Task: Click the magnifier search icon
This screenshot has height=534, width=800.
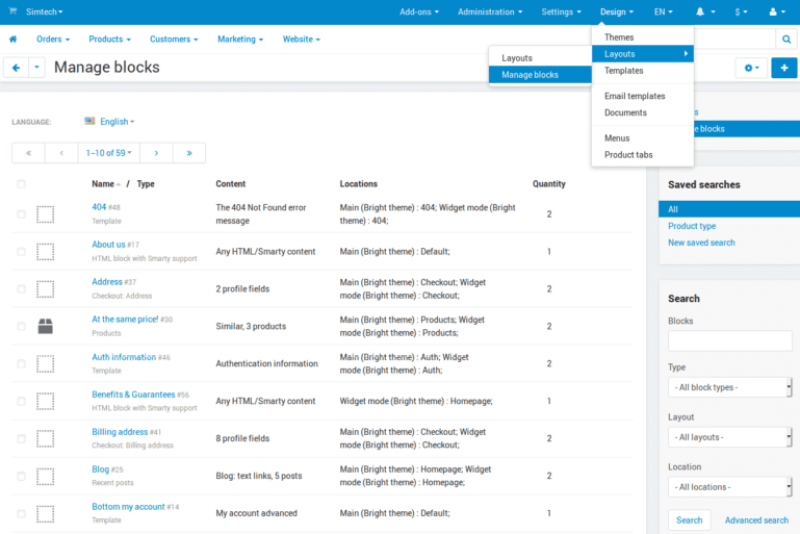Action: point(786,39)
